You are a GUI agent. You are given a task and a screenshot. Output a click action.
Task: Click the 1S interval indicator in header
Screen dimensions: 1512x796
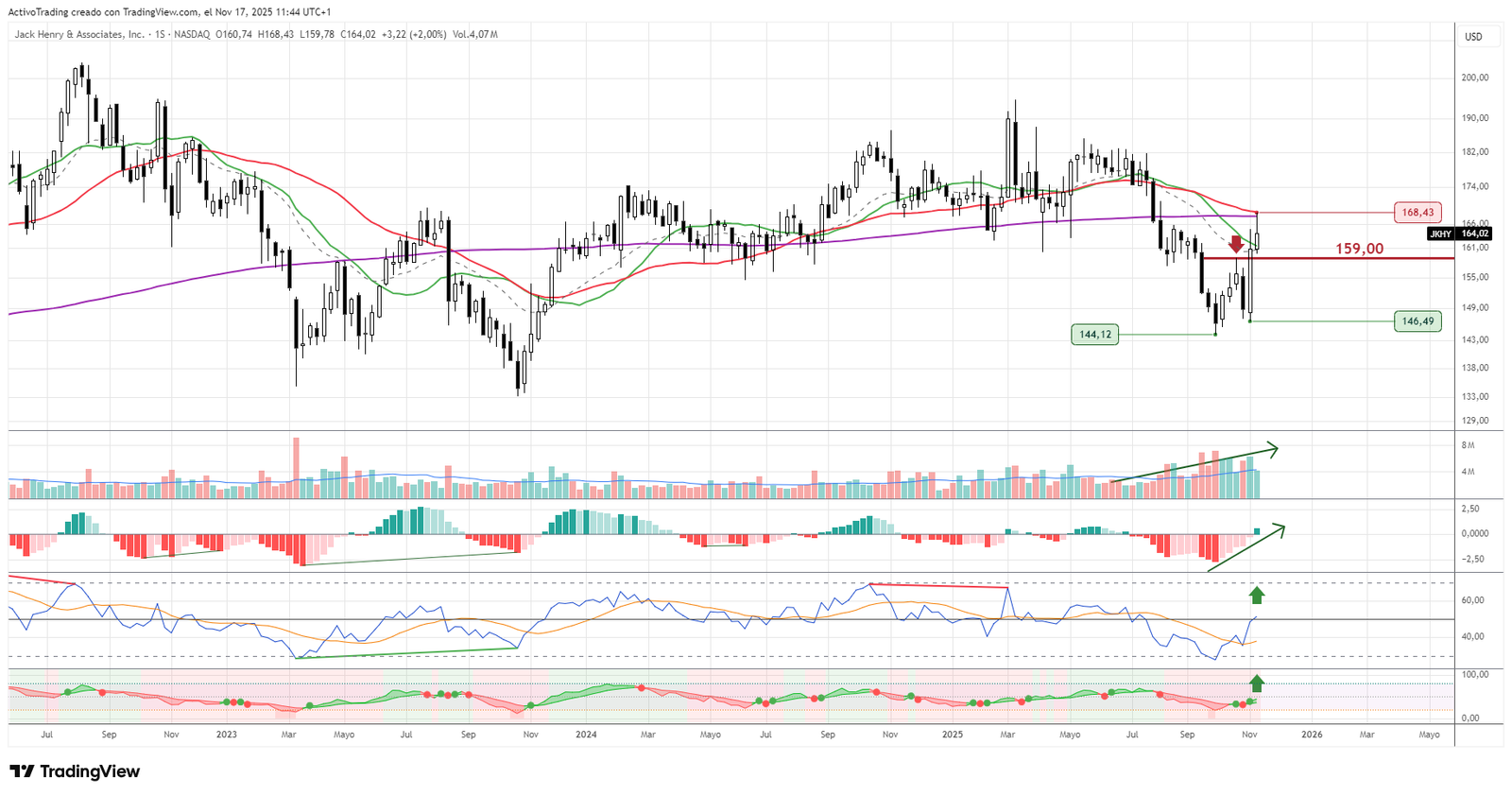pos(160,35)
